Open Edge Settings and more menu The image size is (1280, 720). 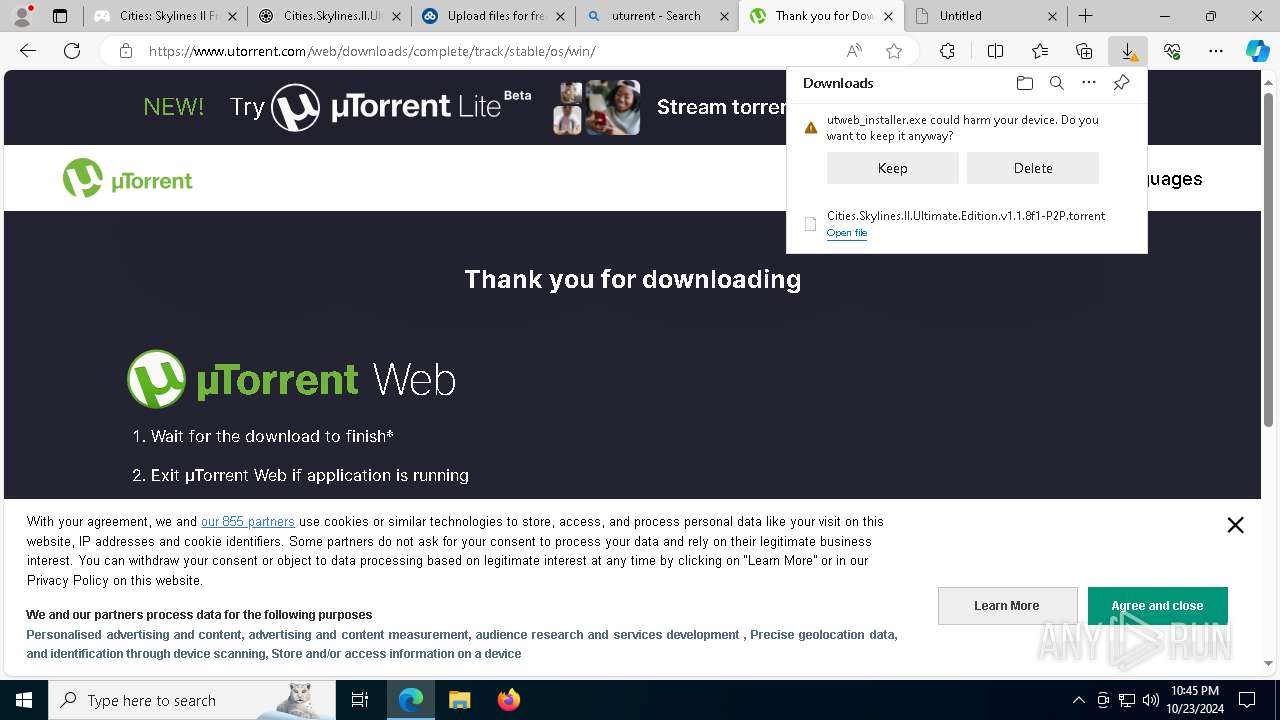pyautogui.click(x=1216, y=51)
